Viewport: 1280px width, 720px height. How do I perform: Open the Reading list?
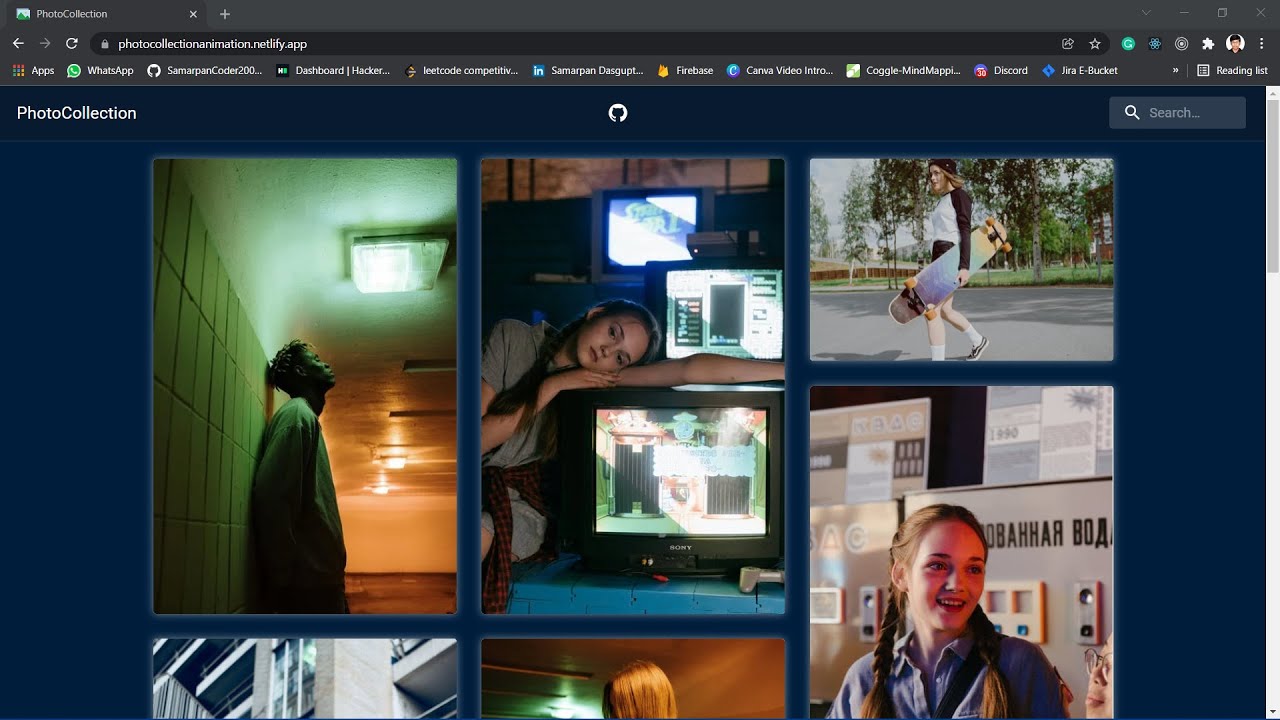point(1232,71)
